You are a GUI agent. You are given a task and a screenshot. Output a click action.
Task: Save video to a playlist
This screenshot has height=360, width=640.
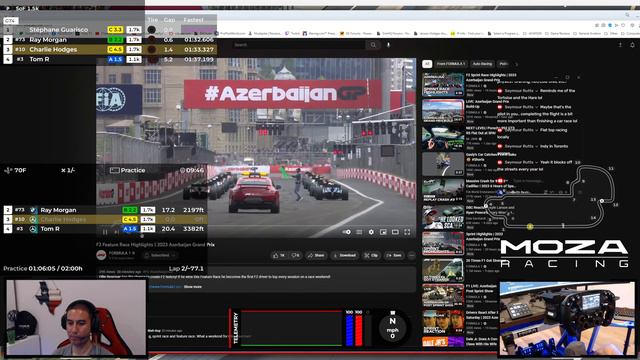[394, 255]
